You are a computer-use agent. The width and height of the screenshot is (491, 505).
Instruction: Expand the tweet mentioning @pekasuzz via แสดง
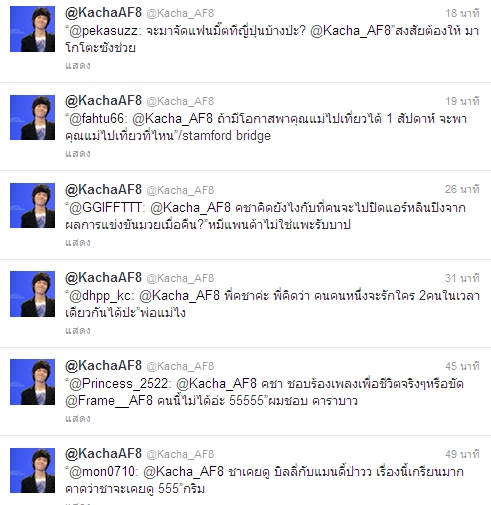[x=78, y=66]
